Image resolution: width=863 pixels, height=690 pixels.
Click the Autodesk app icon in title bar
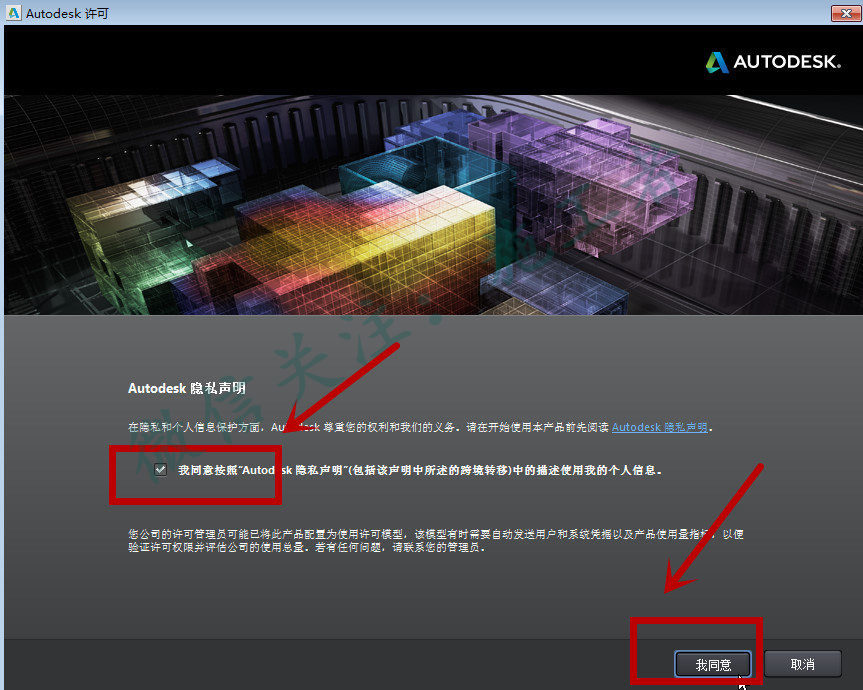click(13, 13)
